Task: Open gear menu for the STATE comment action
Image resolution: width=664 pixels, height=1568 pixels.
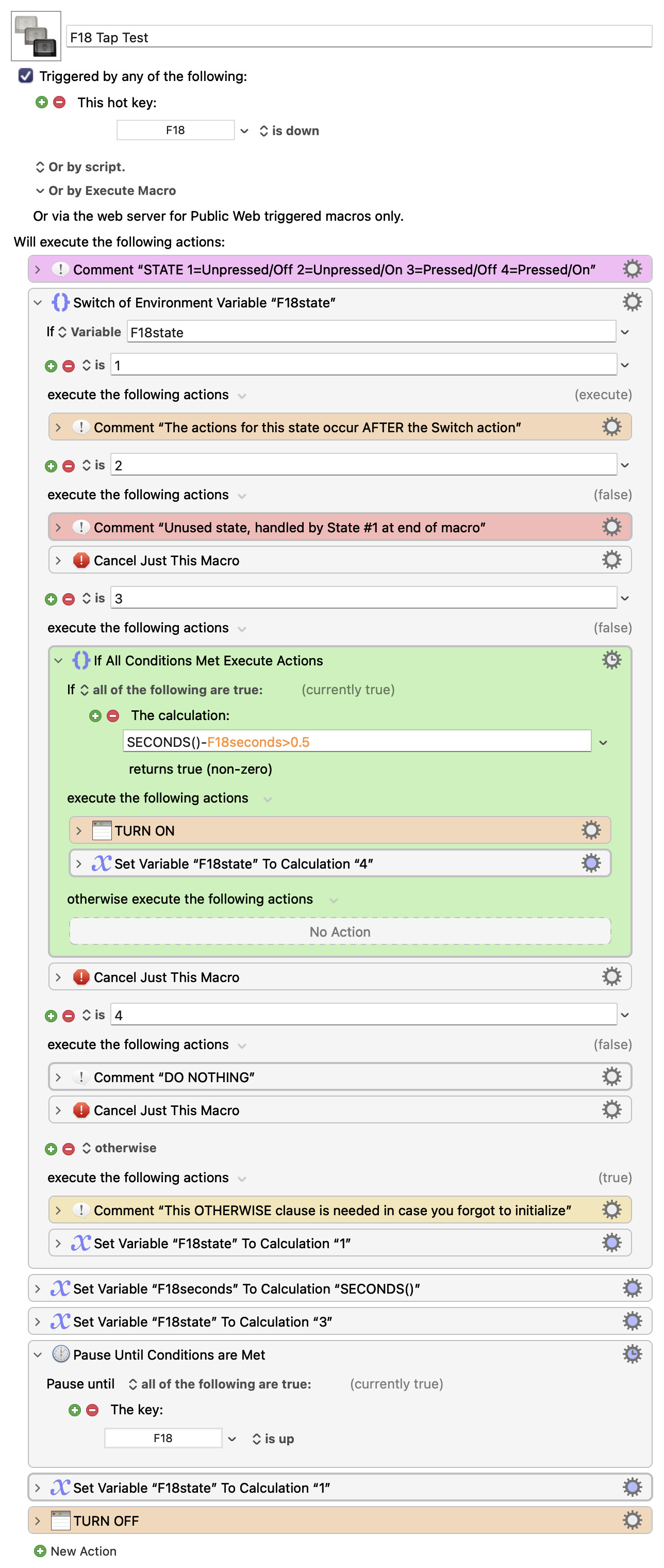Action: click(632, 269)
